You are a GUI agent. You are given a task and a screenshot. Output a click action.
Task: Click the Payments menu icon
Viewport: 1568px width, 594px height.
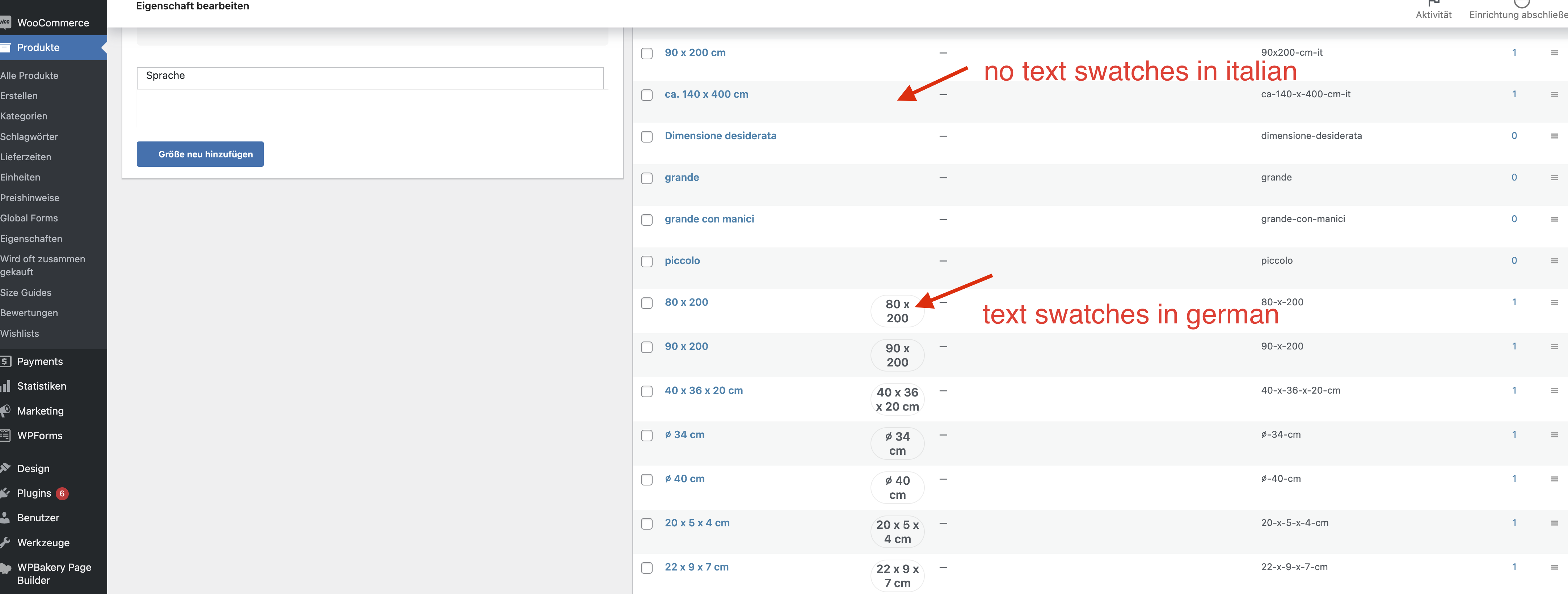coord(5,361)
